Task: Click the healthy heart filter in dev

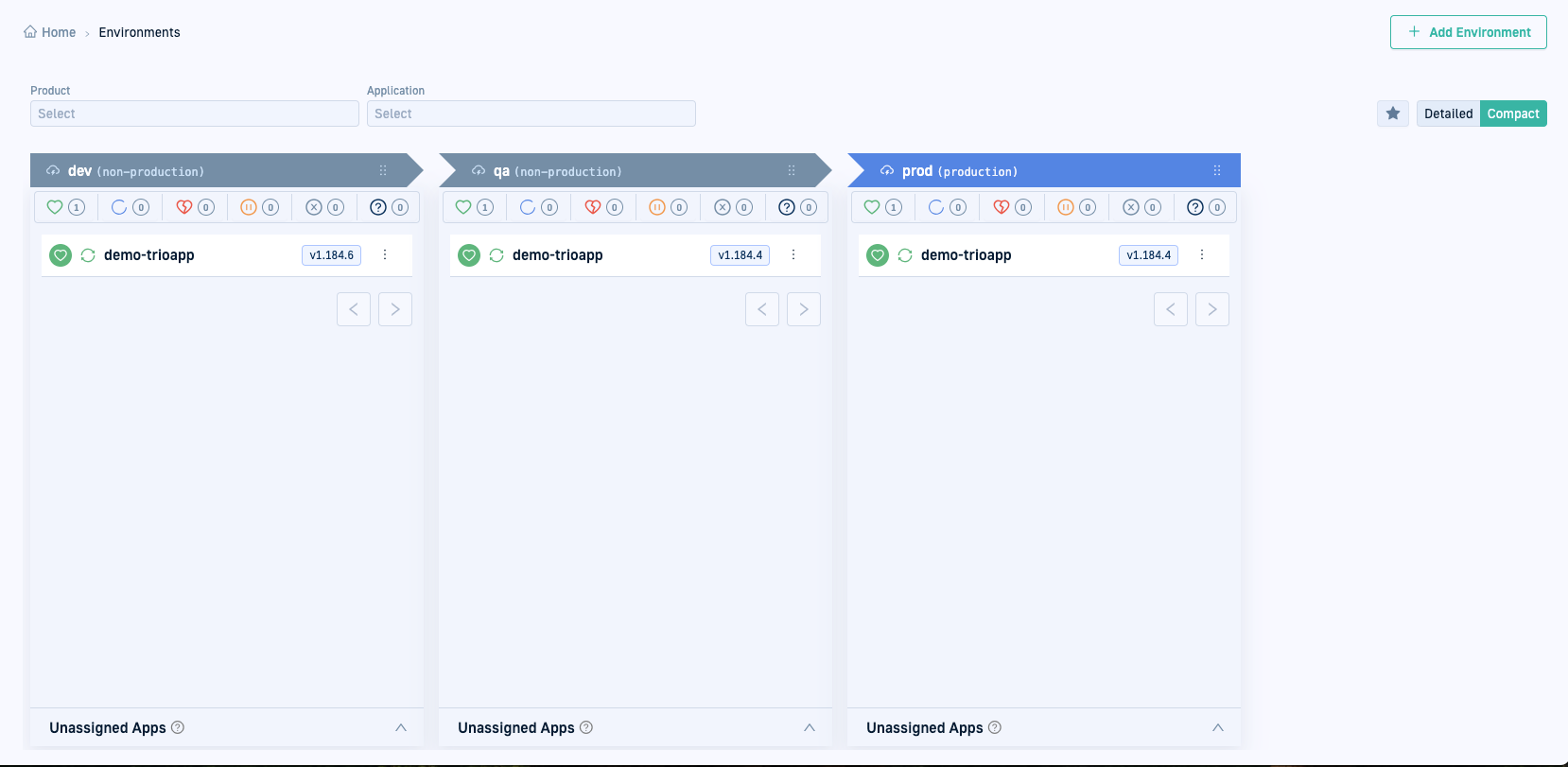Action: coord(55,207)
